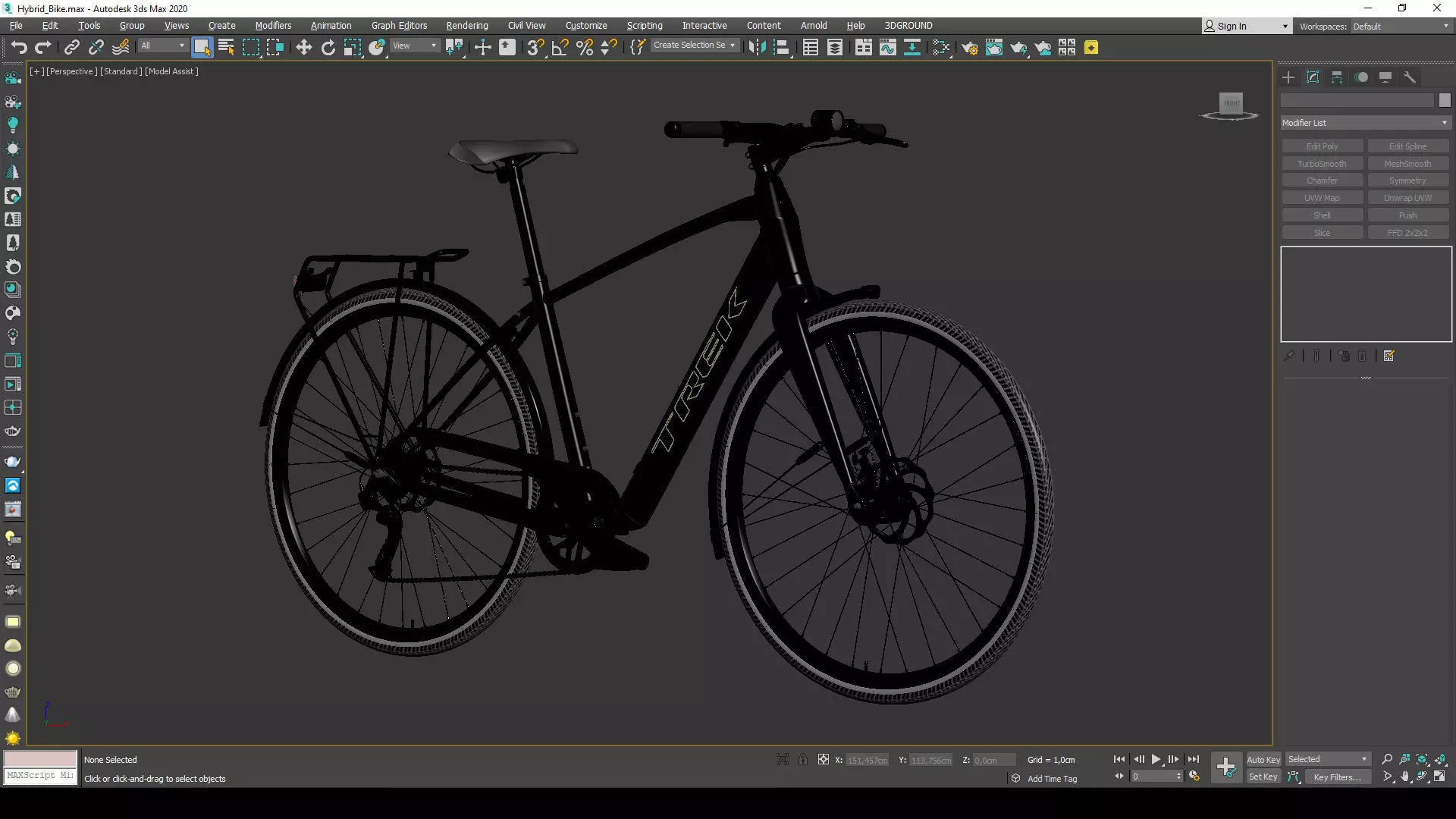Open the Graph Editors menu
Screen dimensions: 1456x819
(x=399, y=25)
